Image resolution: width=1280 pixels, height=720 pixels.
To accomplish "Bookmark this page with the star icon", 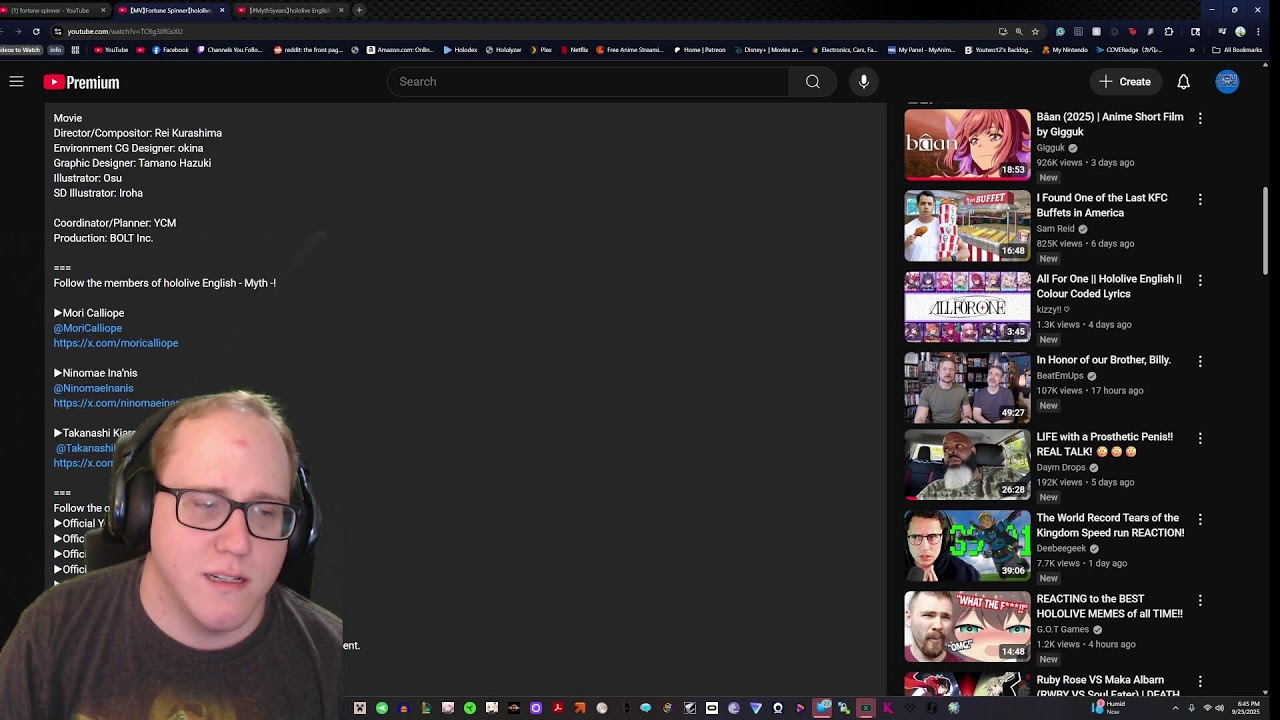I will 1035,31.
